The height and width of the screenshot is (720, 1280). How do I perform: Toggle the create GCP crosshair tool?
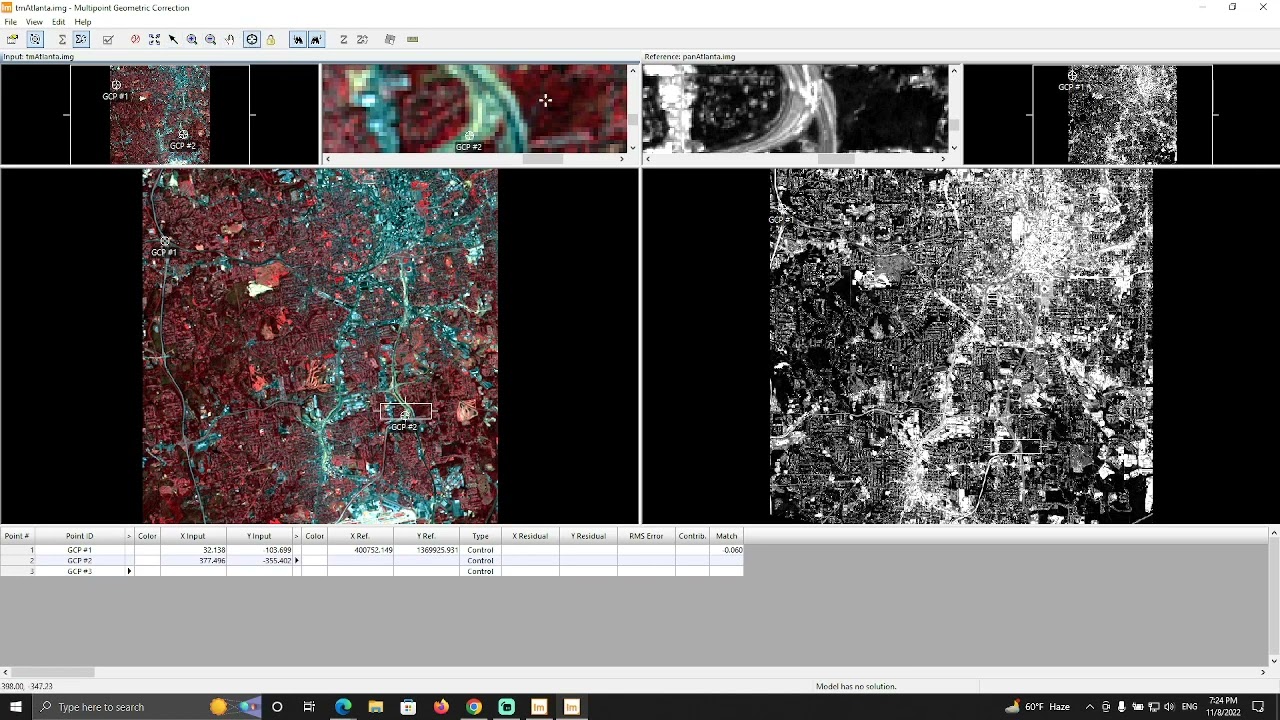[252, 40]
